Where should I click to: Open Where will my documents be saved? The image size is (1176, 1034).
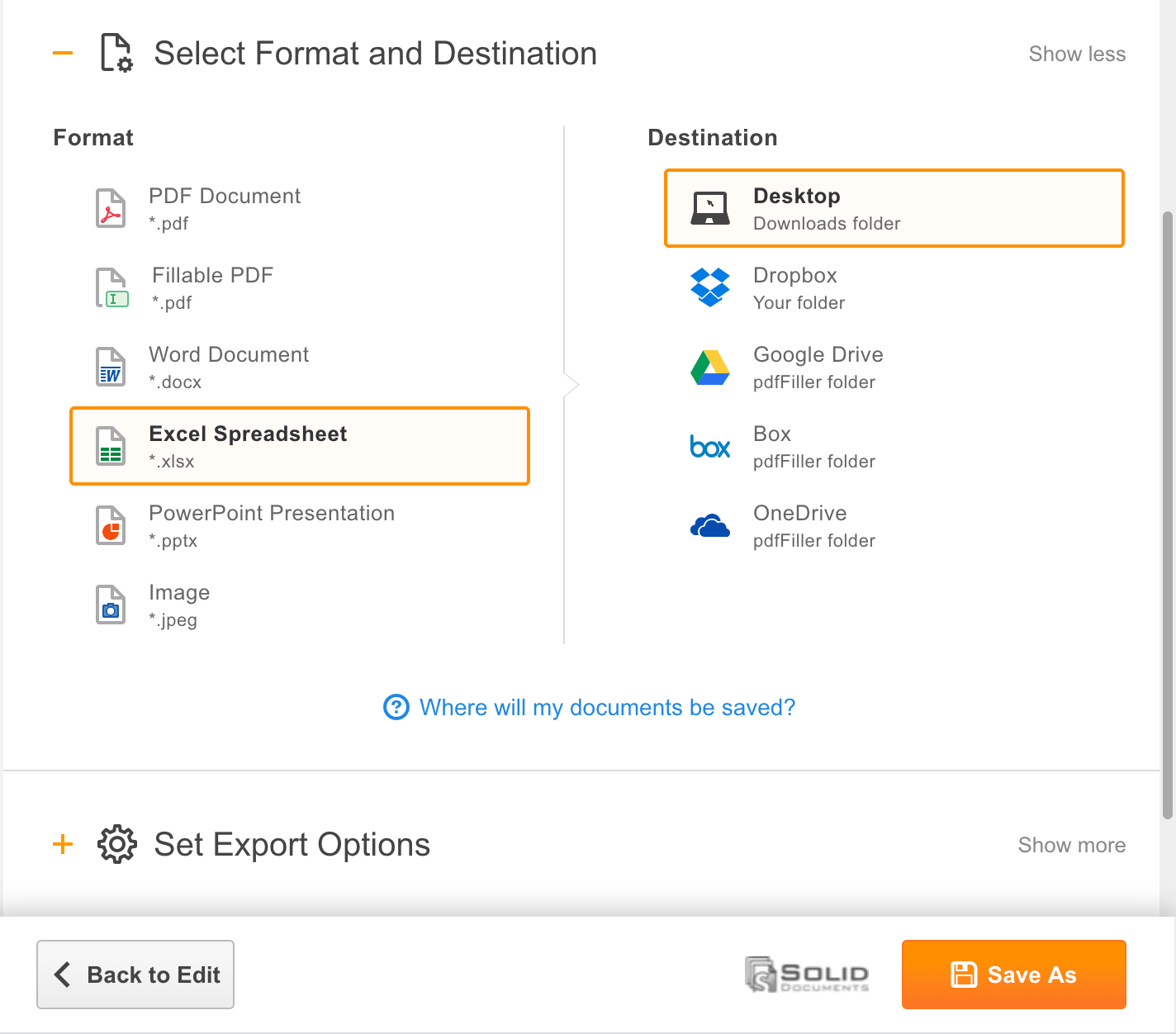point(607,708)
